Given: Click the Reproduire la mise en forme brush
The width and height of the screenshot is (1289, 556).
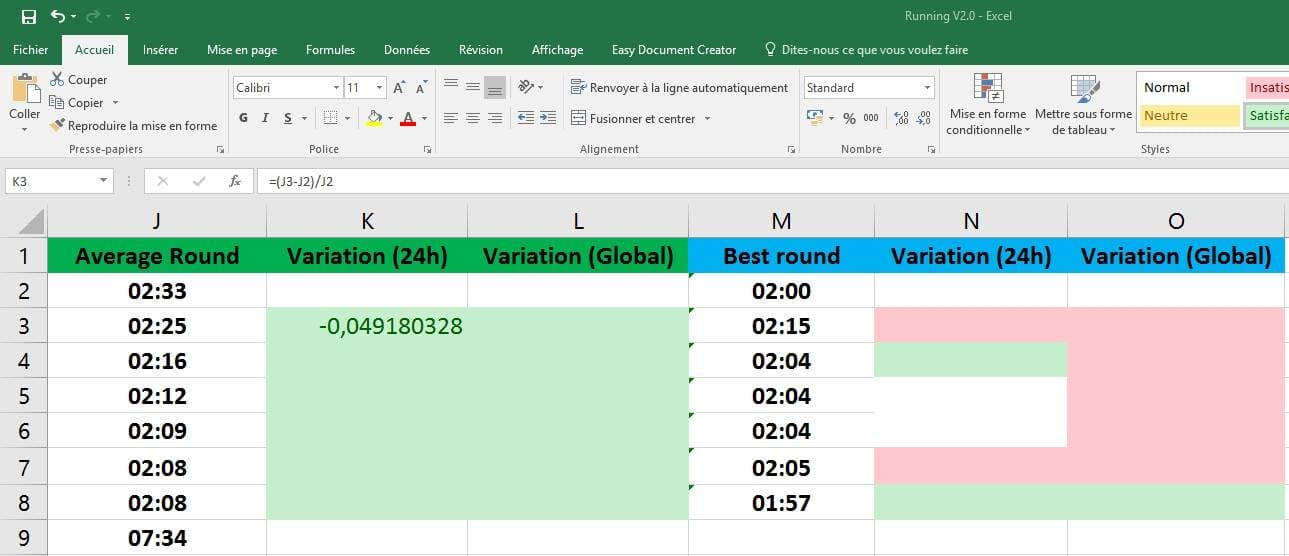Looking at the screenshot, I should (x=57, y=126).
